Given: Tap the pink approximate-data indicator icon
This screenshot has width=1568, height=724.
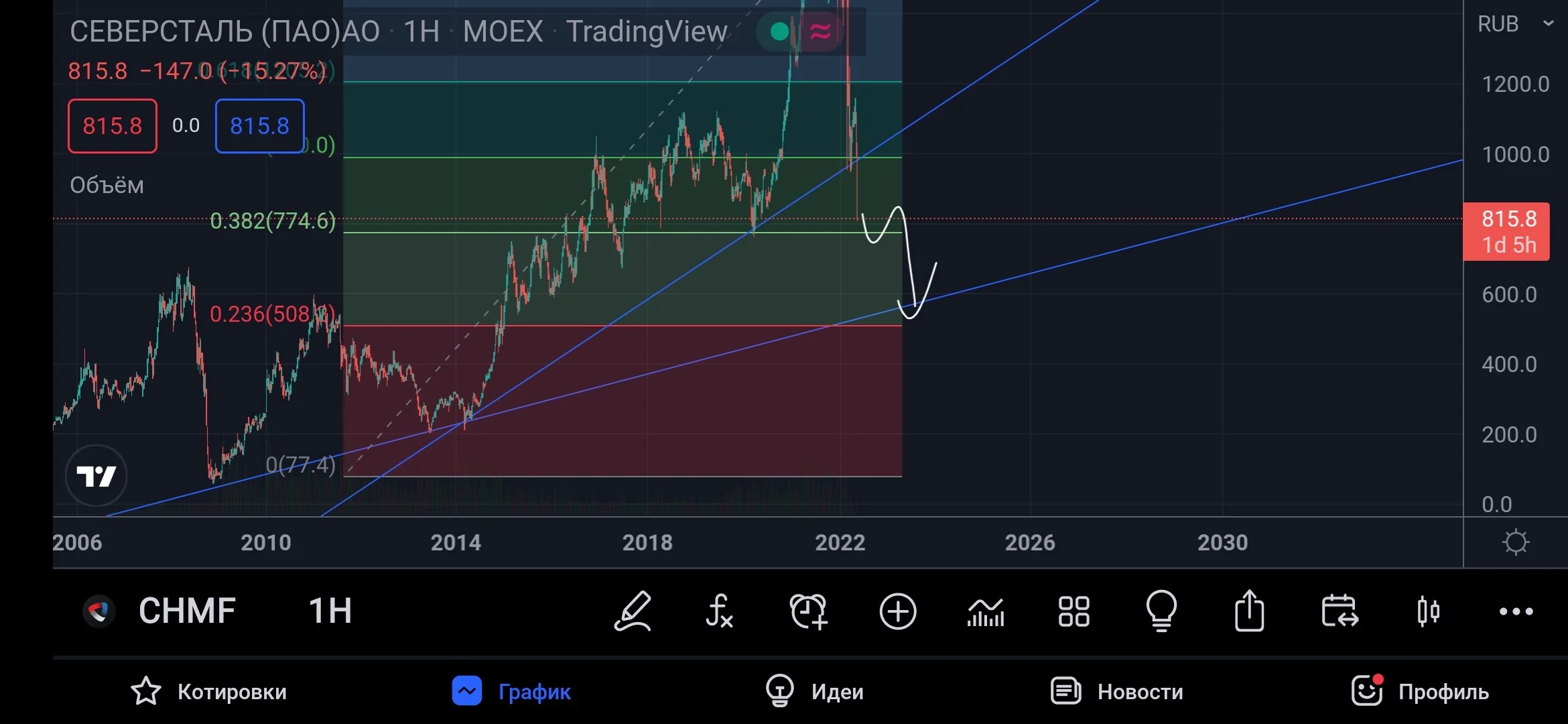Looking at the screenshot, I should [820, 31].
